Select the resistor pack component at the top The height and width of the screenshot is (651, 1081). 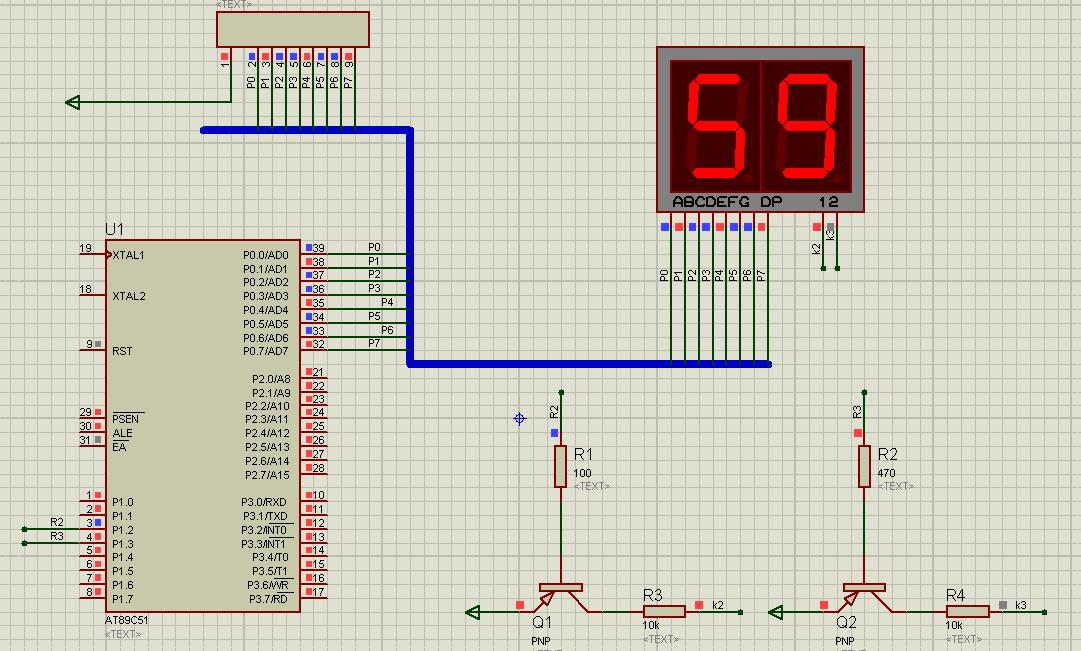[293, 30]
